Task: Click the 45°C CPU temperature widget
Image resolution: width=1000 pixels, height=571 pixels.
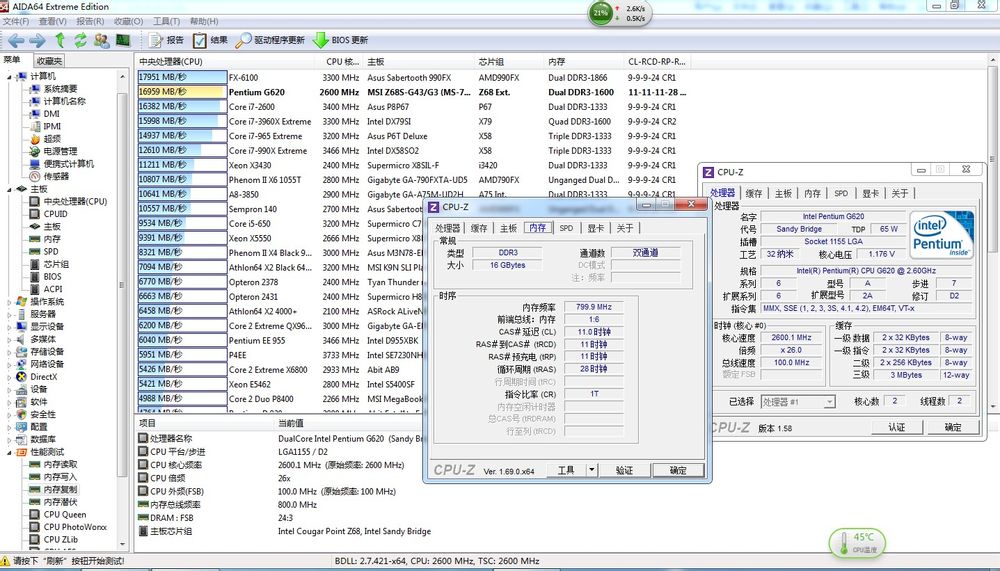Action: coord(856,542)
